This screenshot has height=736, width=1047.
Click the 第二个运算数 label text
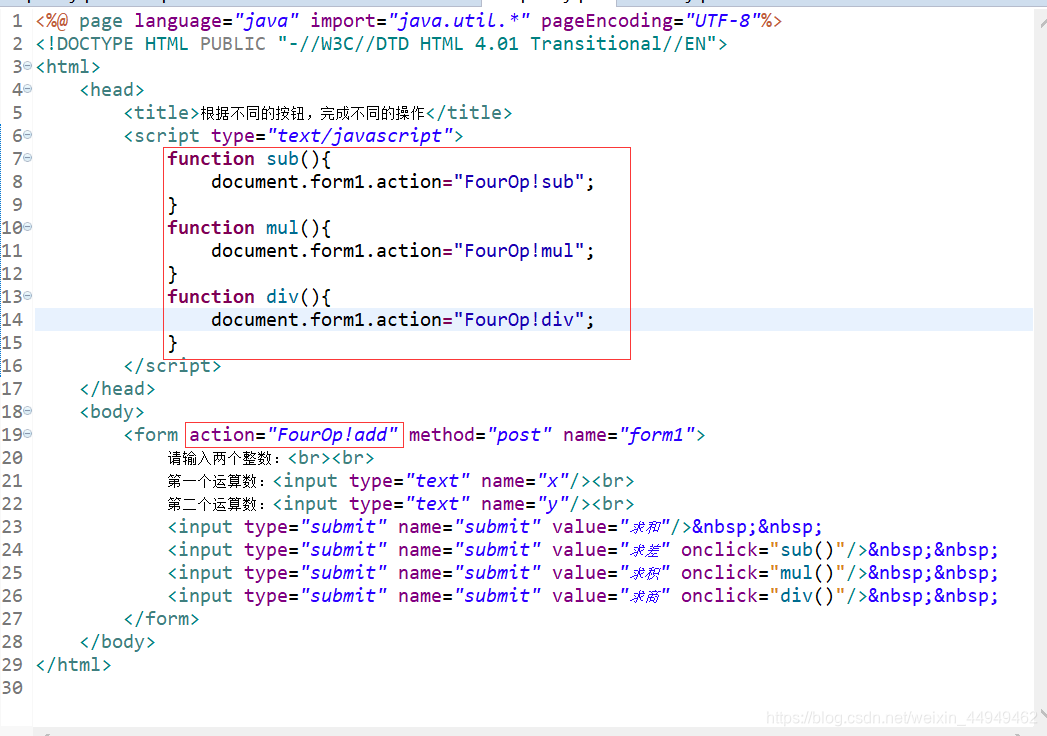(215, 504)
